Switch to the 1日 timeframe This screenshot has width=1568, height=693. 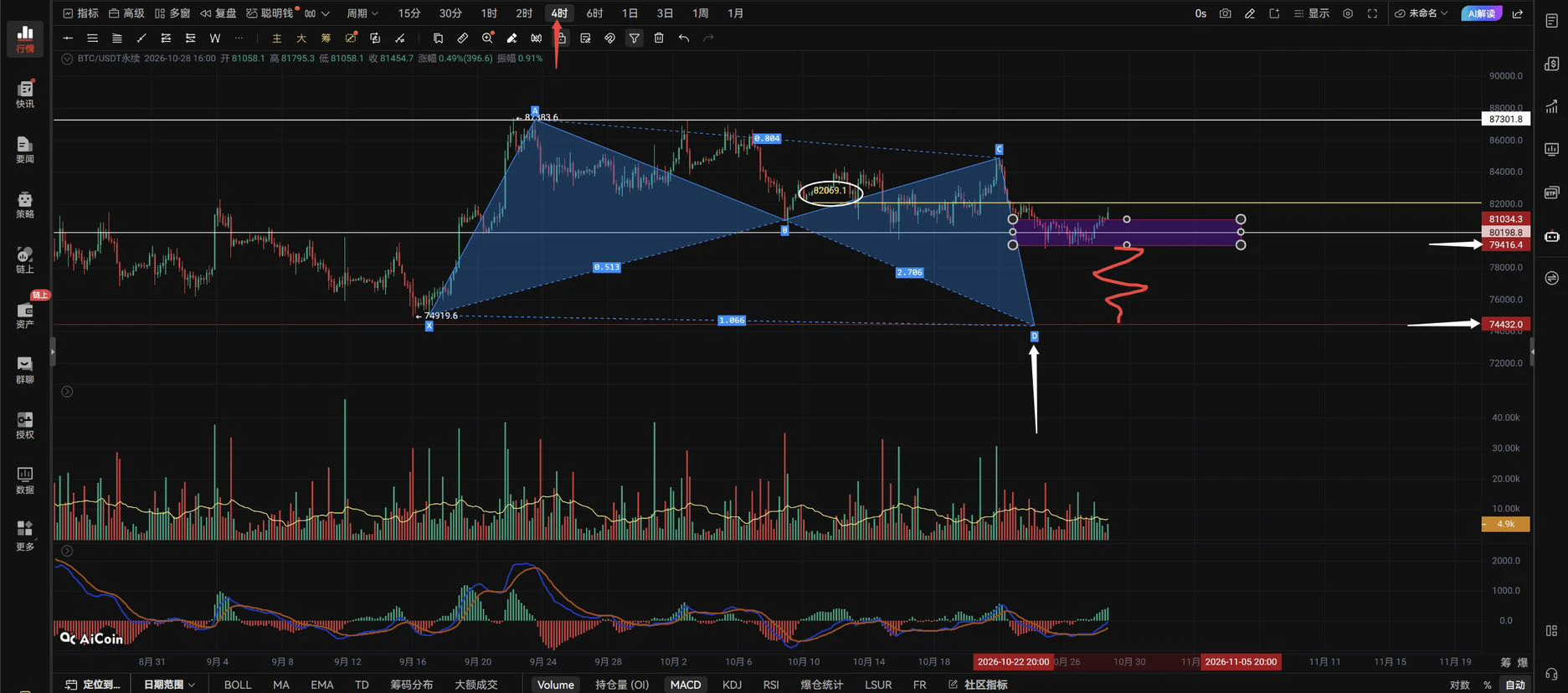(630, 13)
